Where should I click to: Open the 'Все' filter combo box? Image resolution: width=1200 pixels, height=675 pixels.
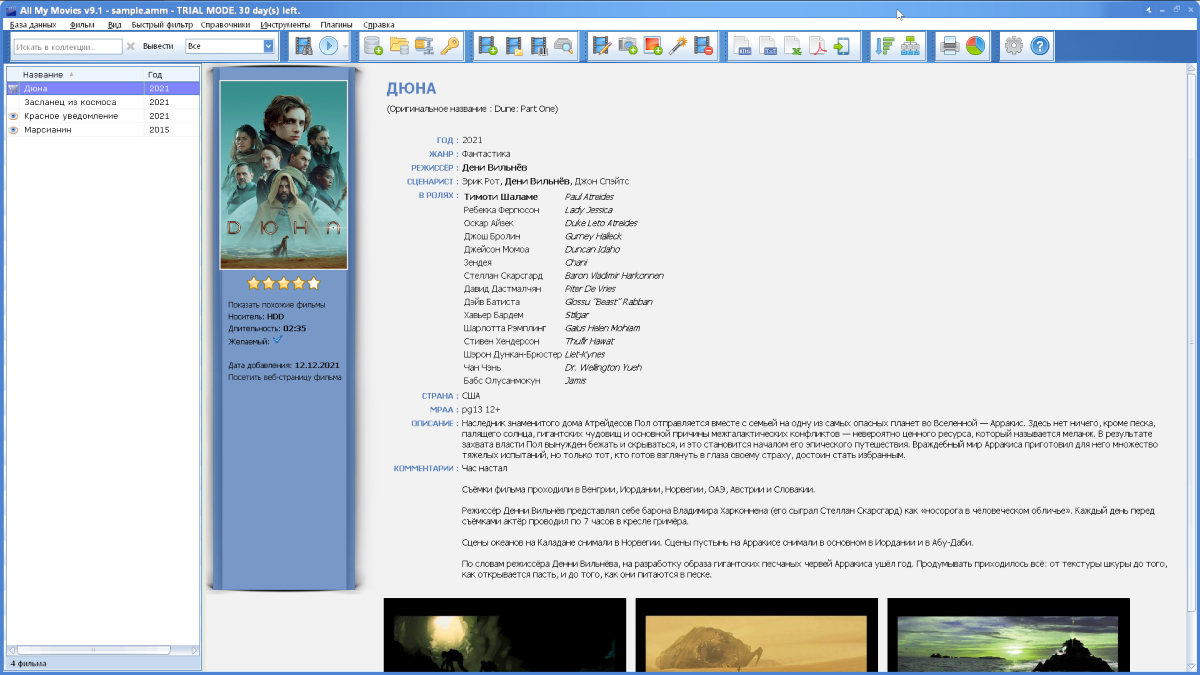230,46
